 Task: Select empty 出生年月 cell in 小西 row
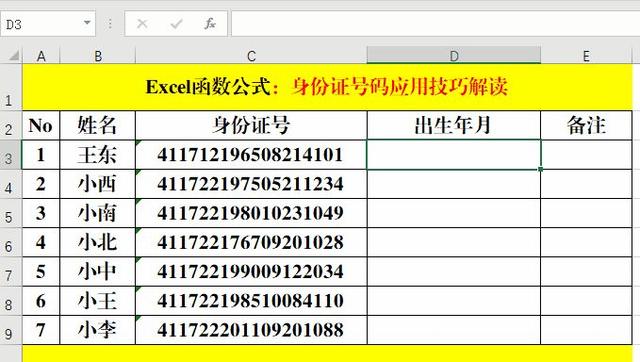tap(454, 184)
